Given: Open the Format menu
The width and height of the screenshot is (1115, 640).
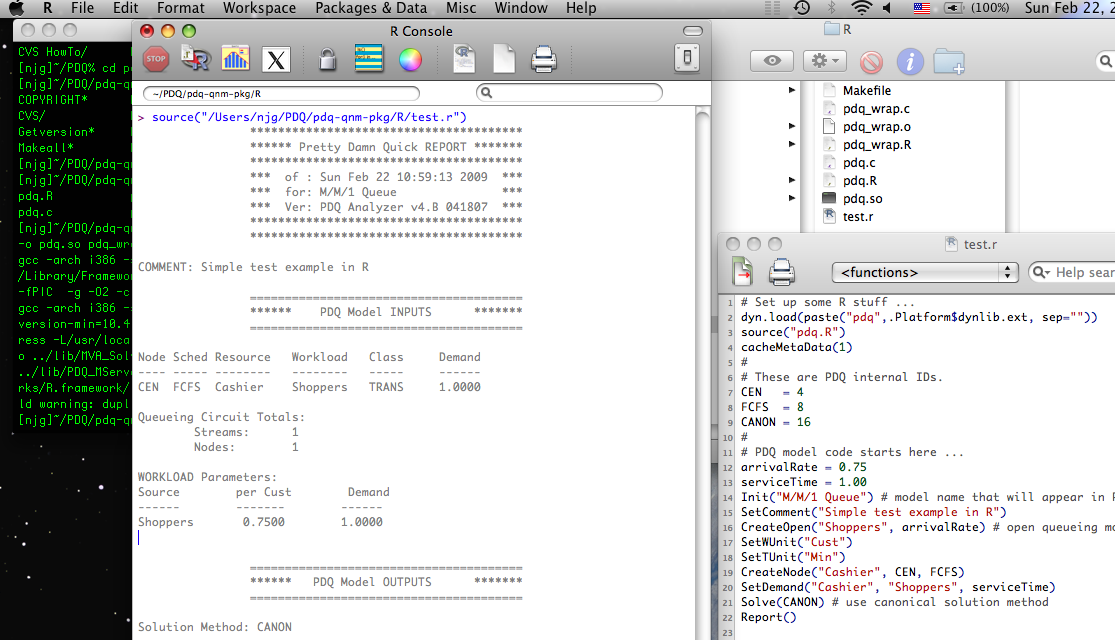Looking at the screenshot, I should click(181, 9).
